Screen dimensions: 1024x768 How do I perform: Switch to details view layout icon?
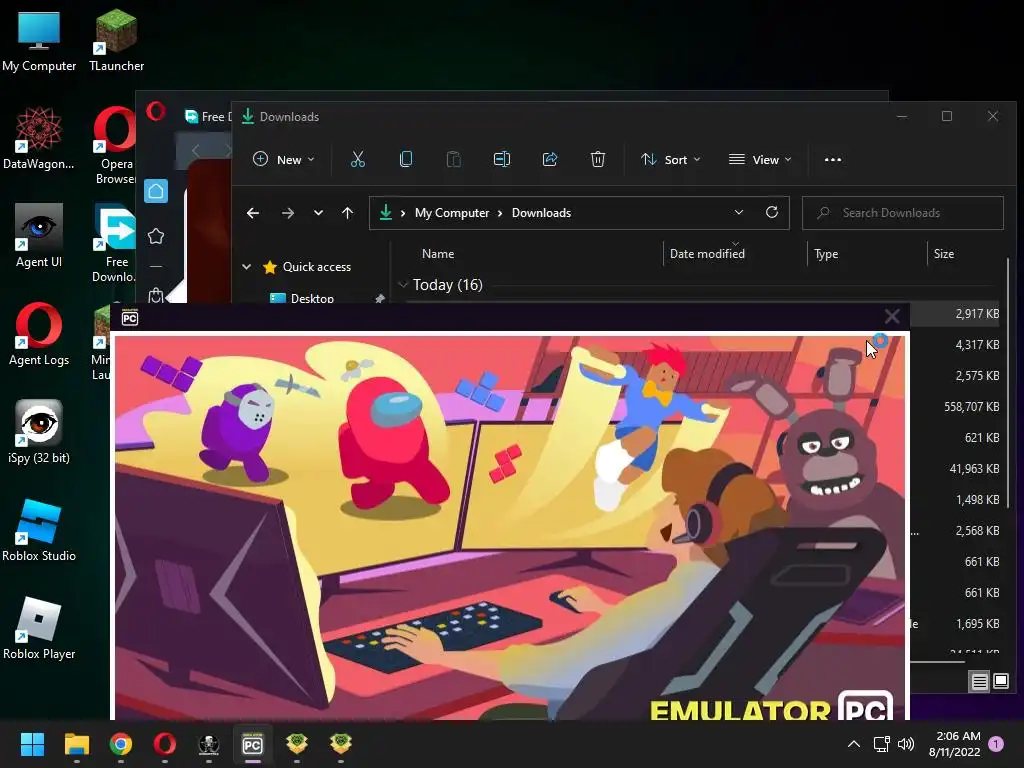980,682
